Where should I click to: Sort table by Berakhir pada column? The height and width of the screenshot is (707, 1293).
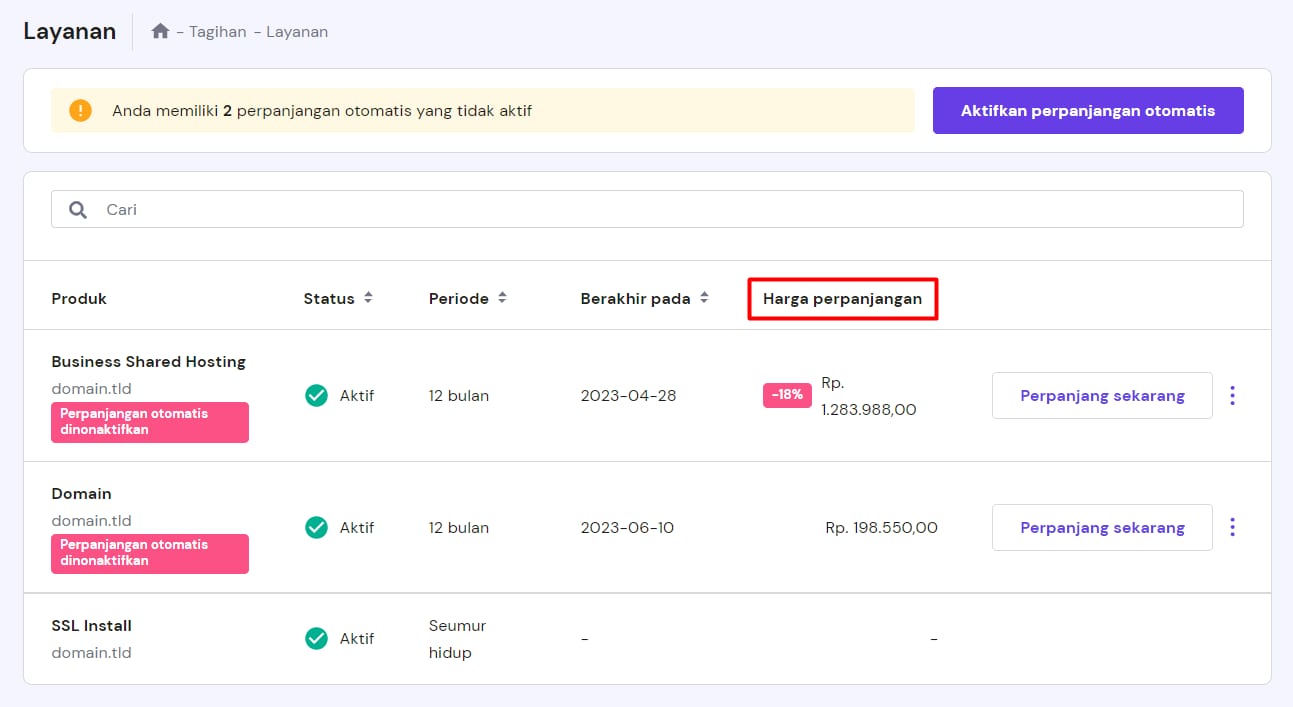(x=704, y=298)
